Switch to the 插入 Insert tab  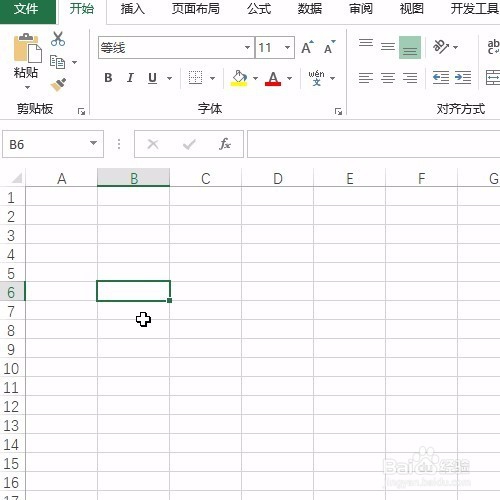(133, 9)
